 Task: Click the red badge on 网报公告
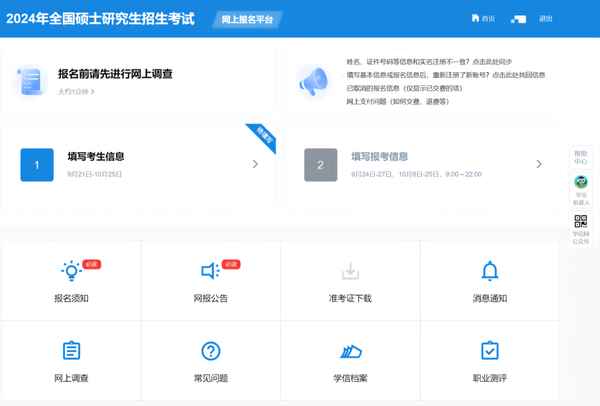(x=231, y=264)
